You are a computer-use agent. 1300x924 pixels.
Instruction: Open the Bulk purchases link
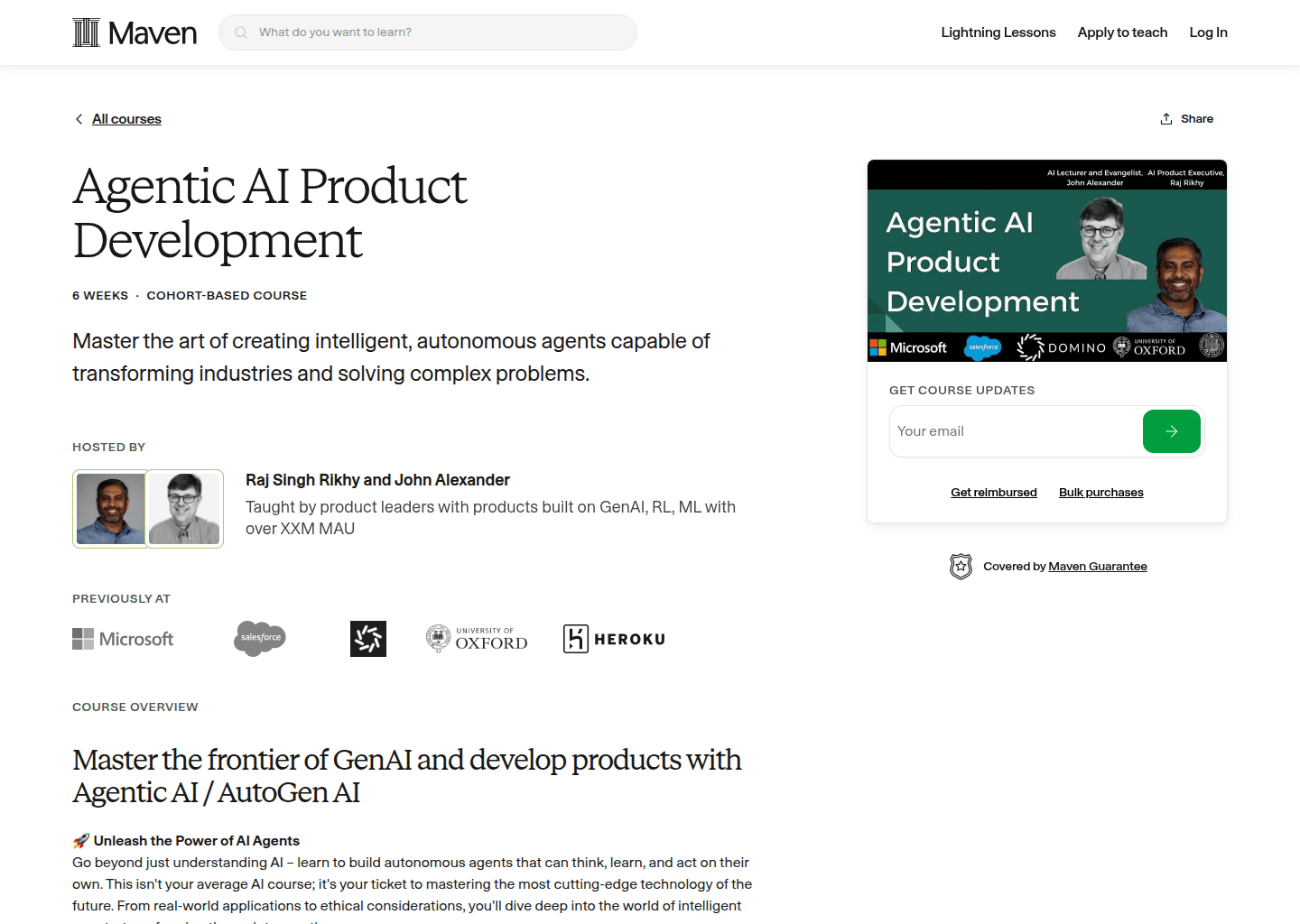pyautogui.click(x=1100, y=492)
